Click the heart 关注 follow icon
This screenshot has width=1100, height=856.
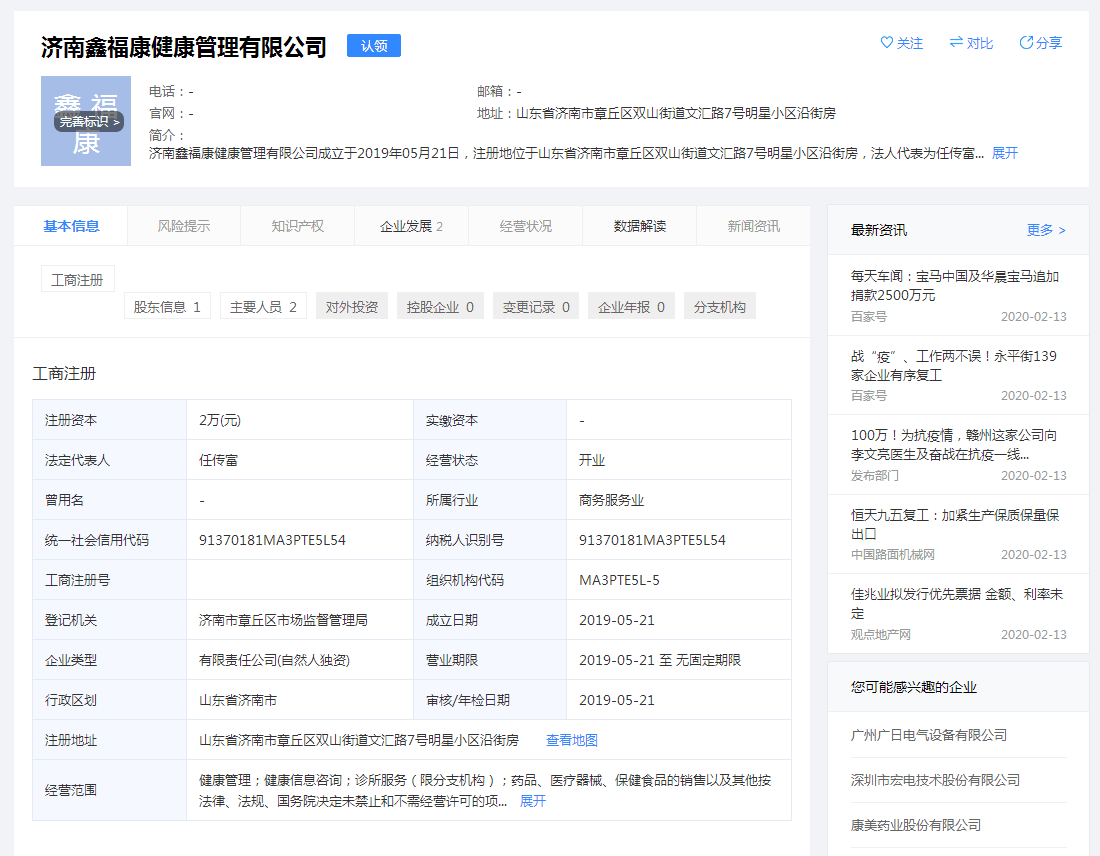887,43
